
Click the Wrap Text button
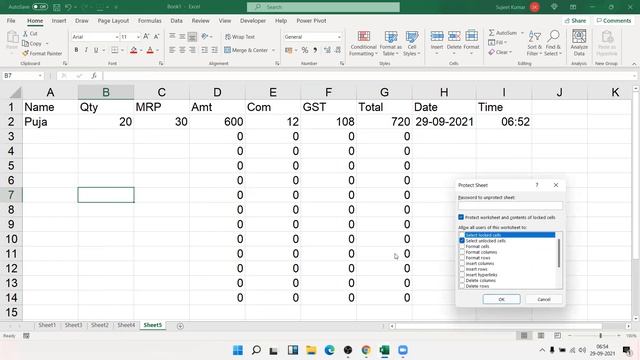[240, 37]
